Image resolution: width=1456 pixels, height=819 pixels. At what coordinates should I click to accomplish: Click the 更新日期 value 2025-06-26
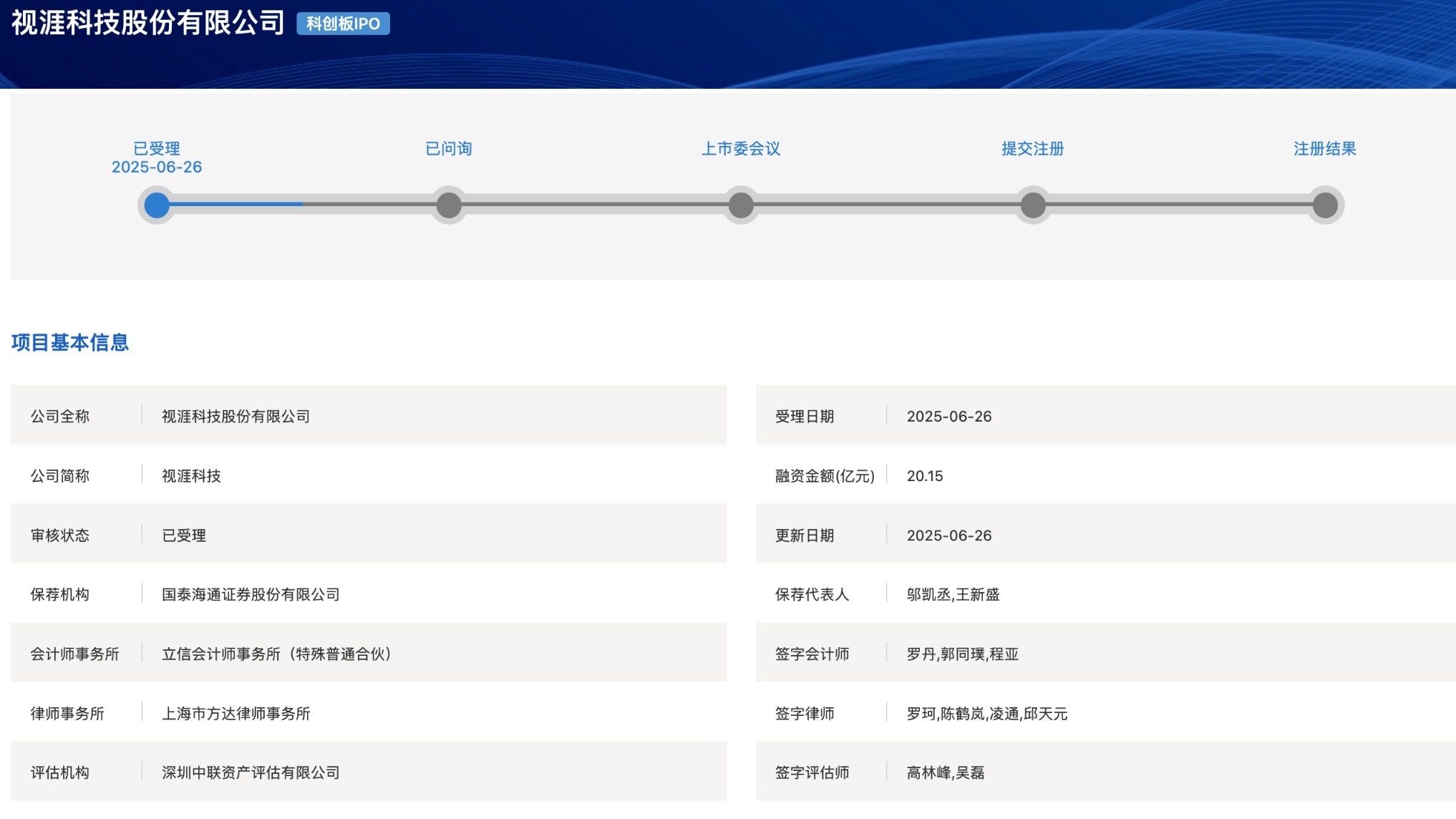pos(949,535)
